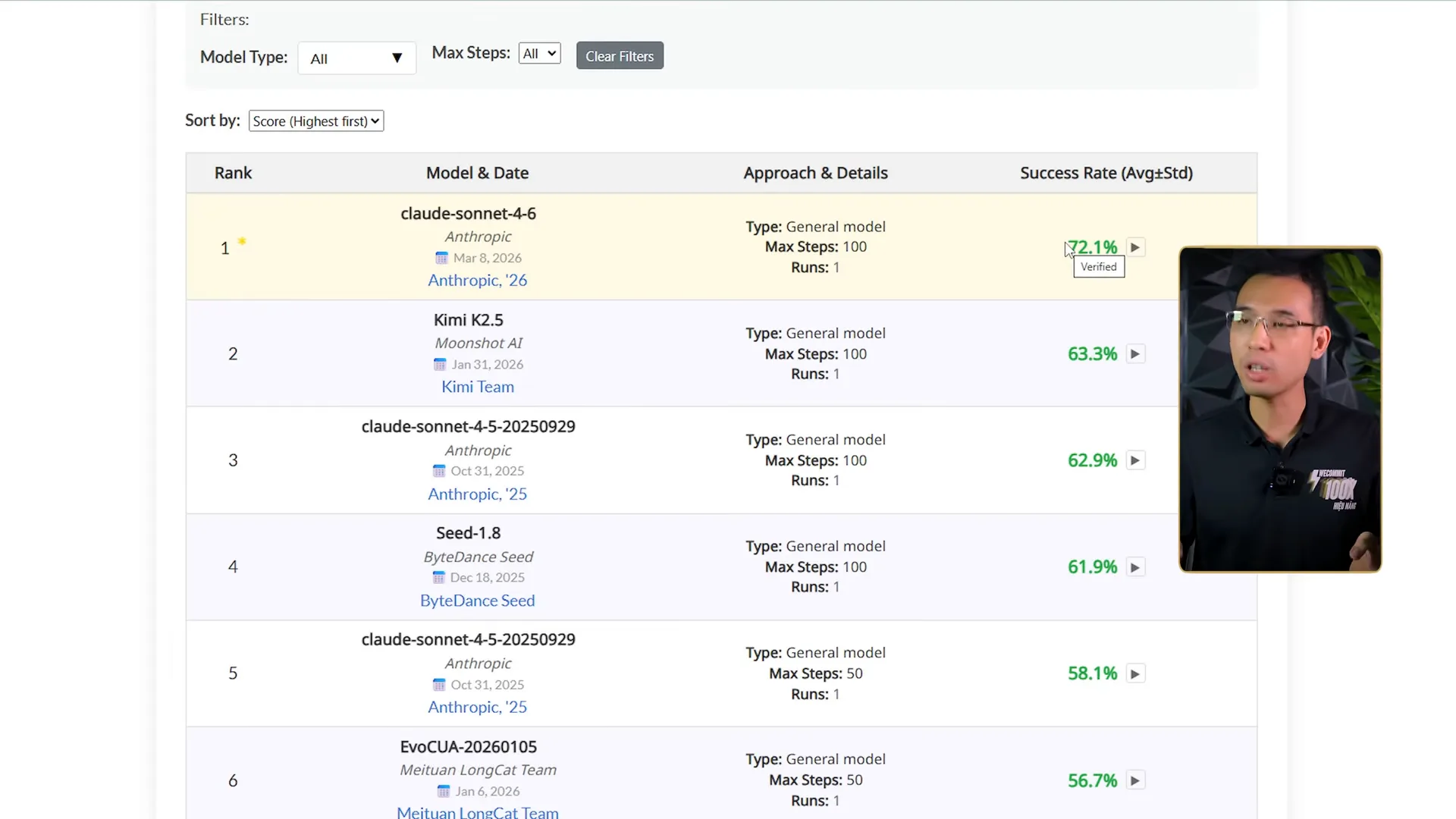Click the Filters: label

[x=224, y=20]
